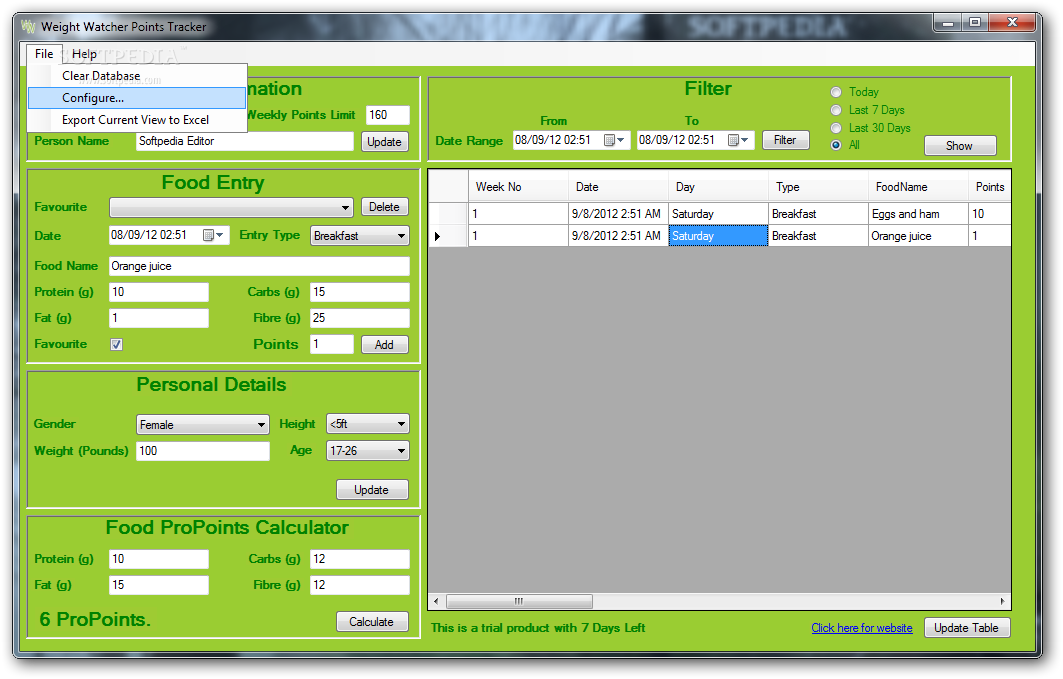Click the table horizontal scrollbar thumb
The height and width of the screenshot is (679, 1063).
[519, 601]
